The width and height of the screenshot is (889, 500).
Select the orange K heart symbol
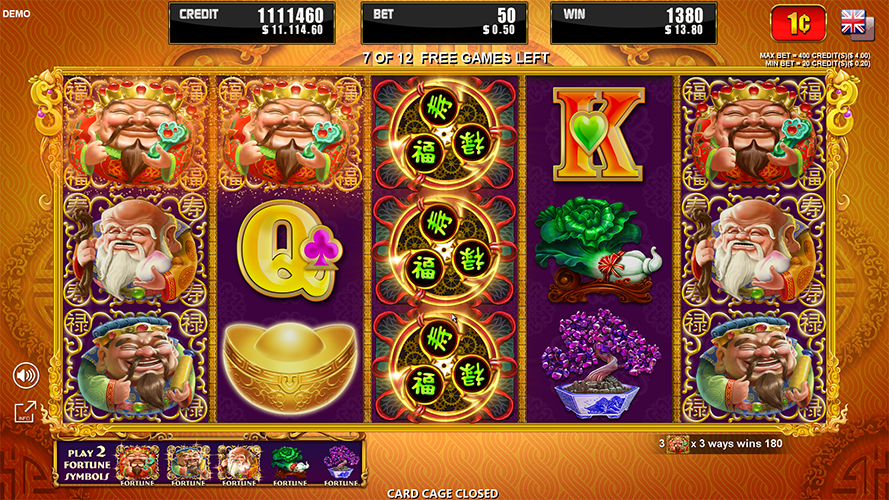(599, 134)
